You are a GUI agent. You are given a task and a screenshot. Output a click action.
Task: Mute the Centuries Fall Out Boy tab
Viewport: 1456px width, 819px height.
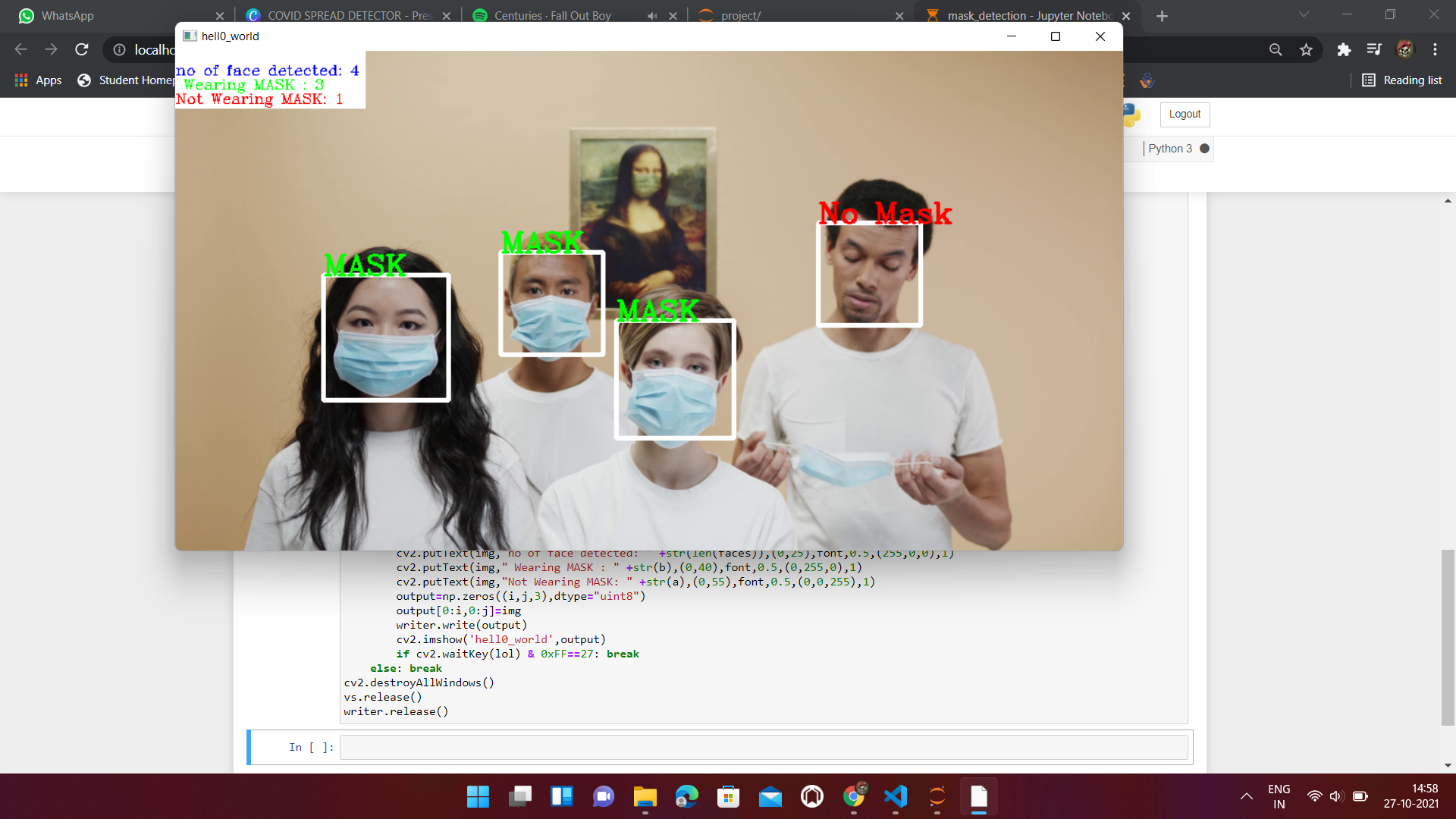(652, 15)
